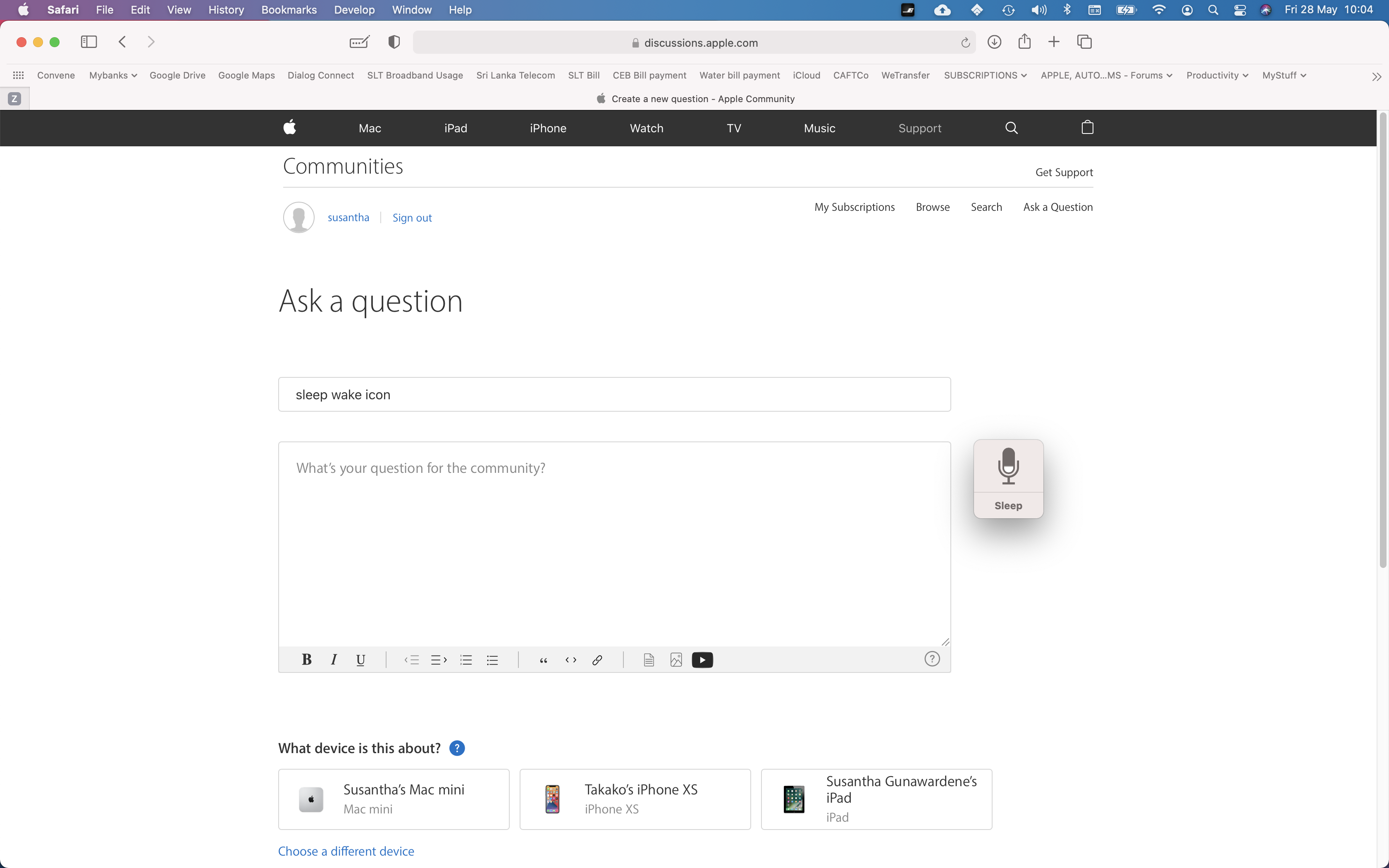This screenshot has width=1389, height=868.
Task: Expand the Productivity bookmarks folder
Action: pos(1217,75)
